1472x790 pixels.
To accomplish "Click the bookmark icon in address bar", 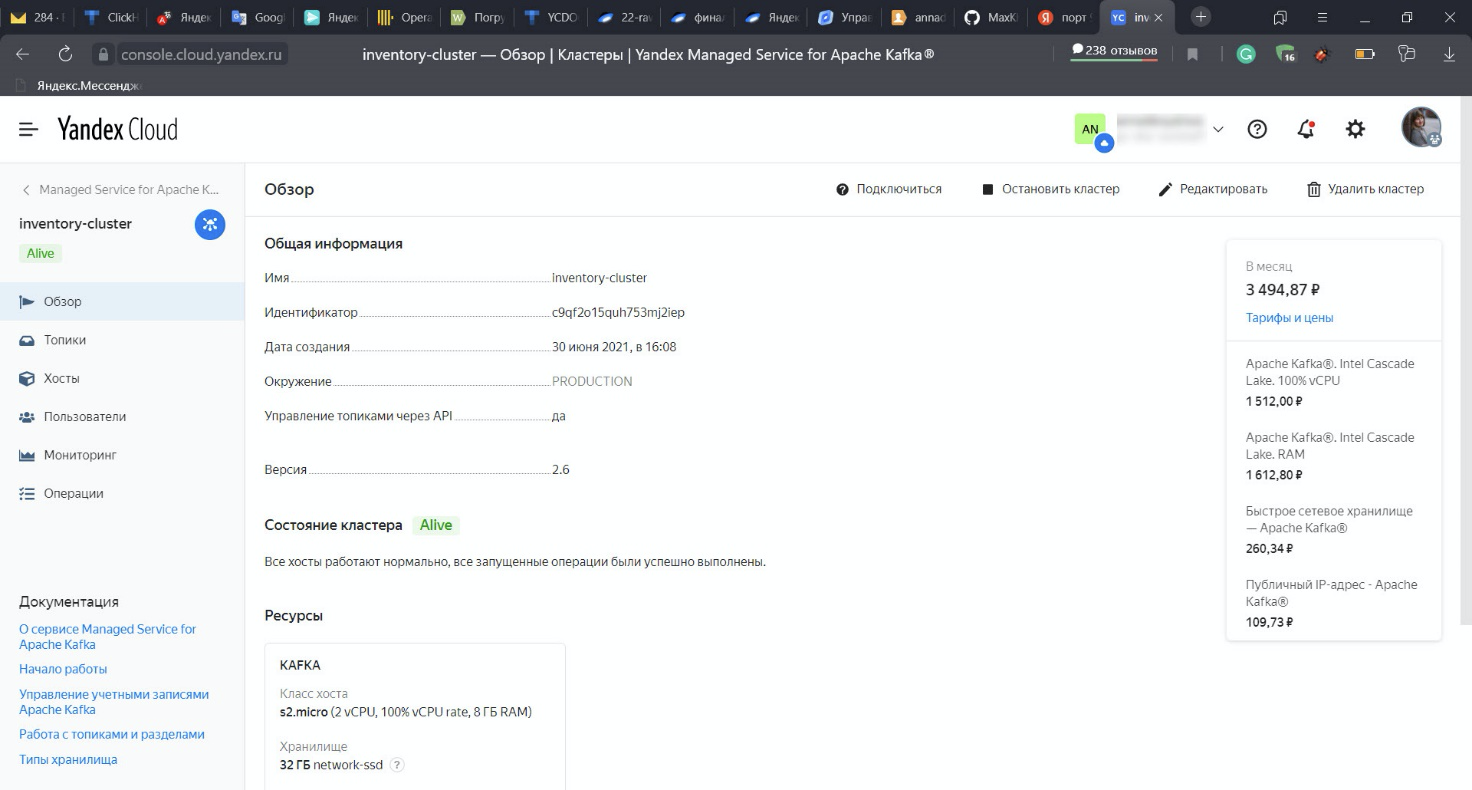I will click(1192, 54).
